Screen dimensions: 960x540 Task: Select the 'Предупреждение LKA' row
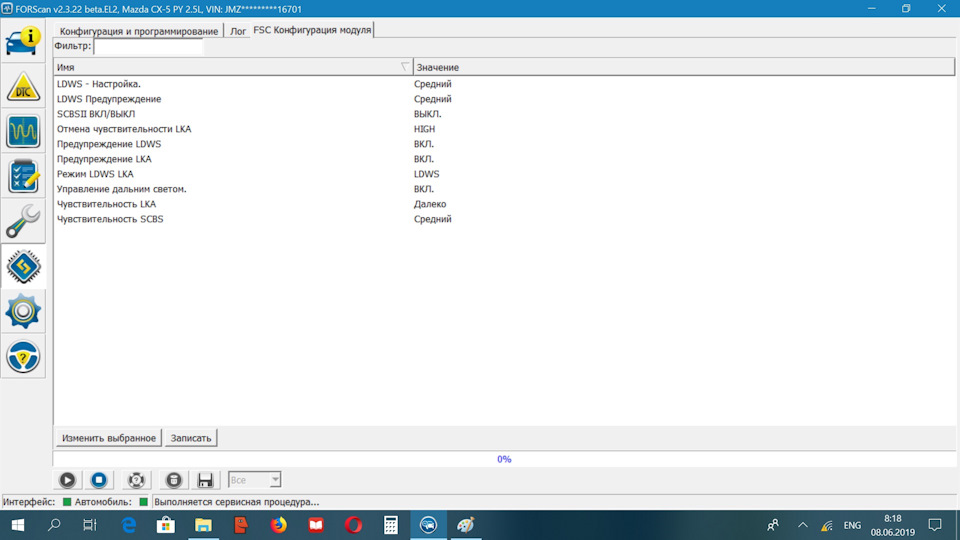coord(504,159)
